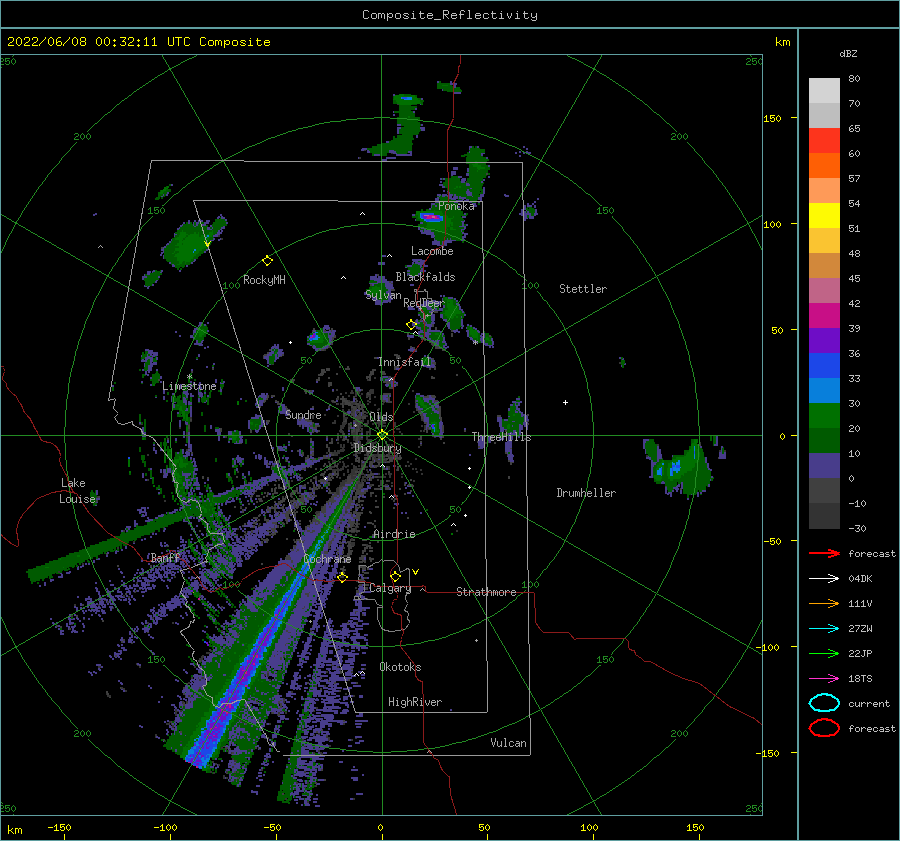Click the Ponoka city label
This screenshot has height=841, width=900.
(456, 206)
